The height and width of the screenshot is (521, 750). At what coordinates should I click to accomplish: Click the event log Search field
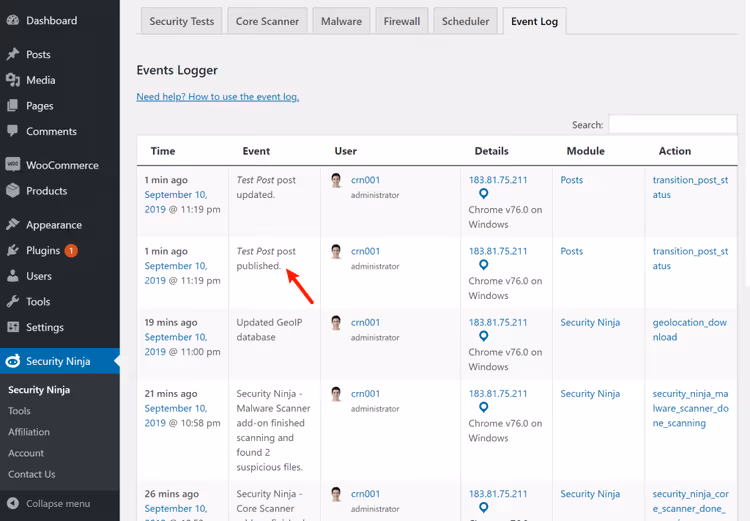[673, 124]
